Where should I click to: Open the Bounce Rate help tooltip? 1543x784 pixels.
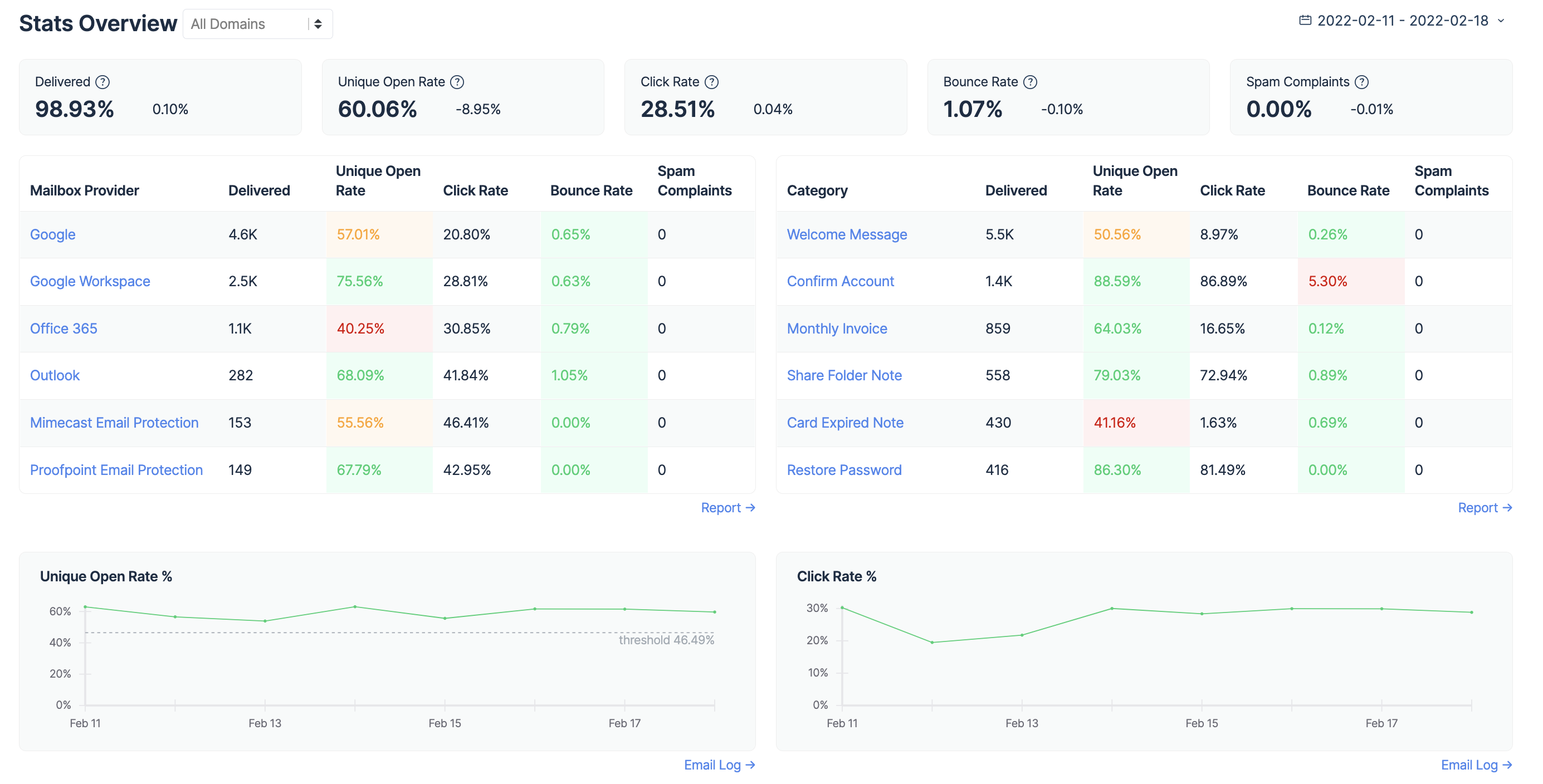1031,81
